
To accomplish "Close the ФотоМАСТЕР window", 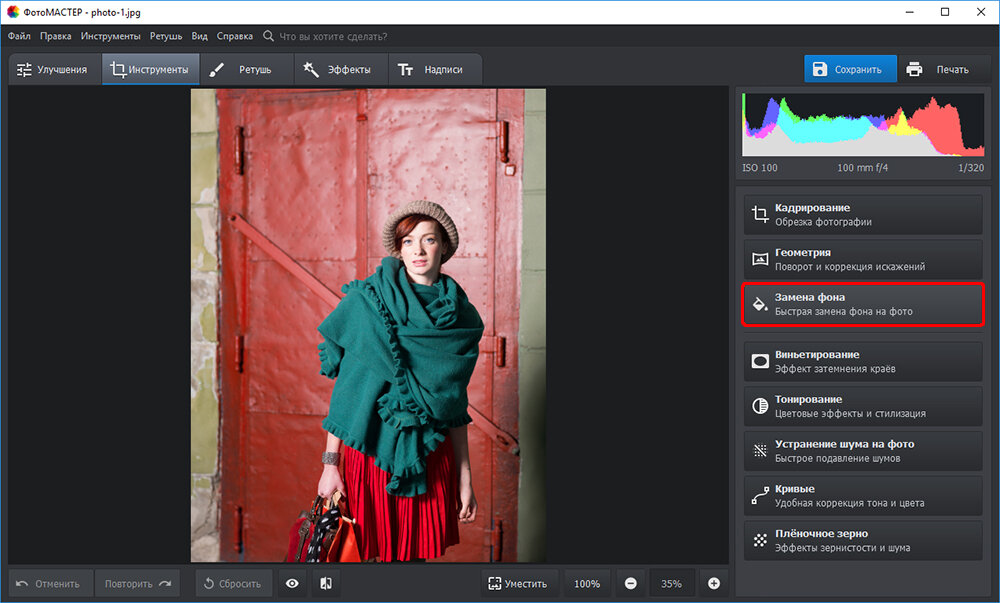I will 981,12.
